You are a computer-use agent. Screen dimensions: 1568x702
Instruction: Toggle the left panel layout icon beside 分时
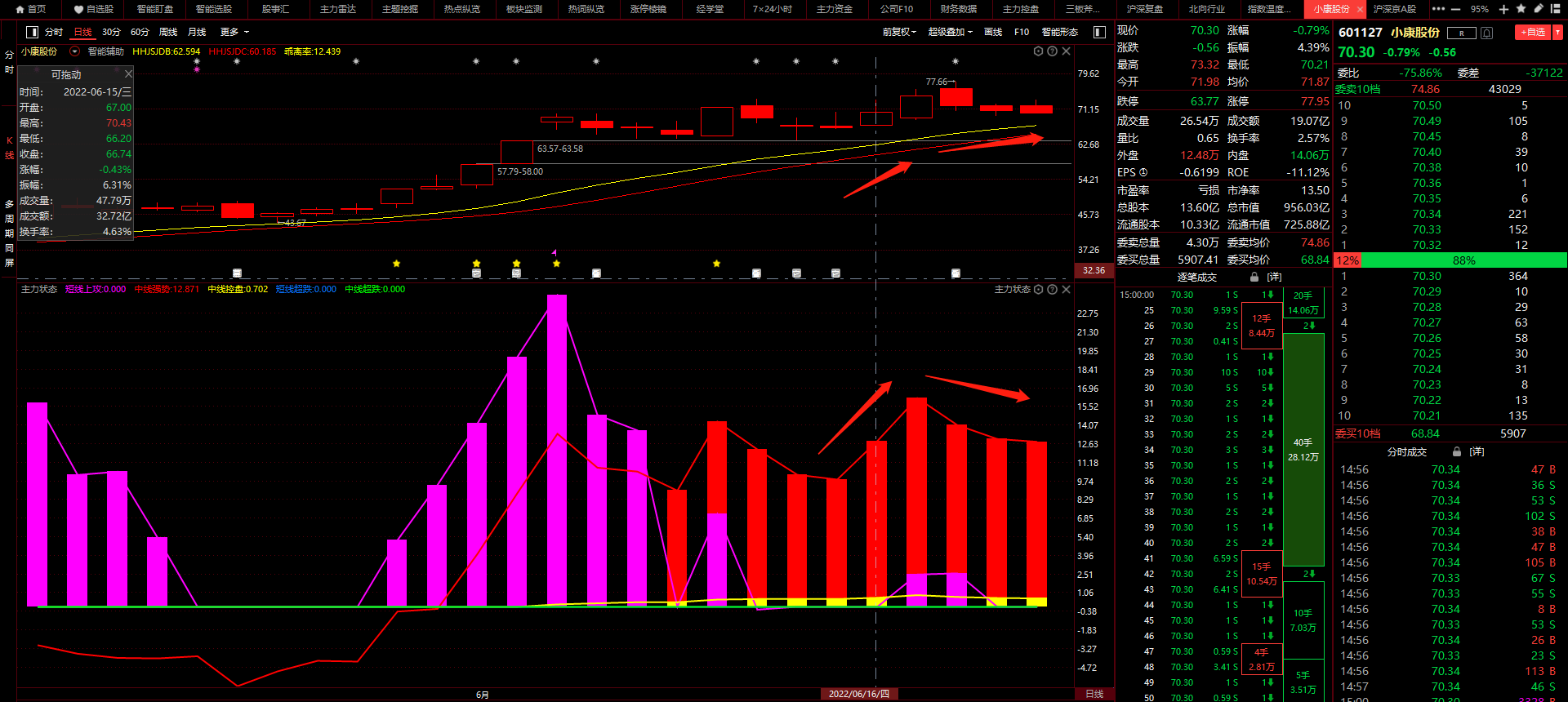[x=33, y=32]
